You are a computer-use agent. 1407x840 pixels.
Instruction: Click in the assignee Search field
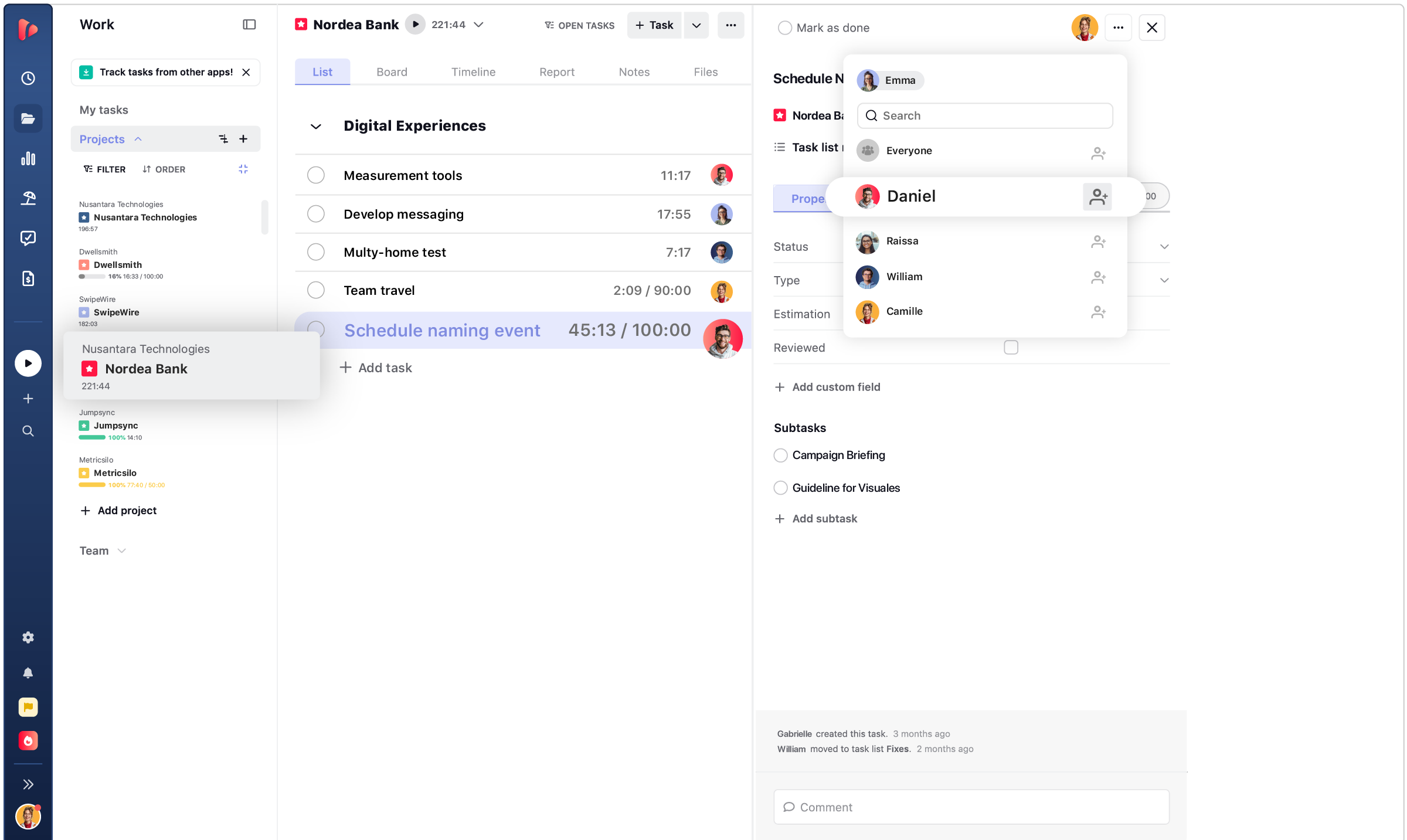(x=985, y=116)
